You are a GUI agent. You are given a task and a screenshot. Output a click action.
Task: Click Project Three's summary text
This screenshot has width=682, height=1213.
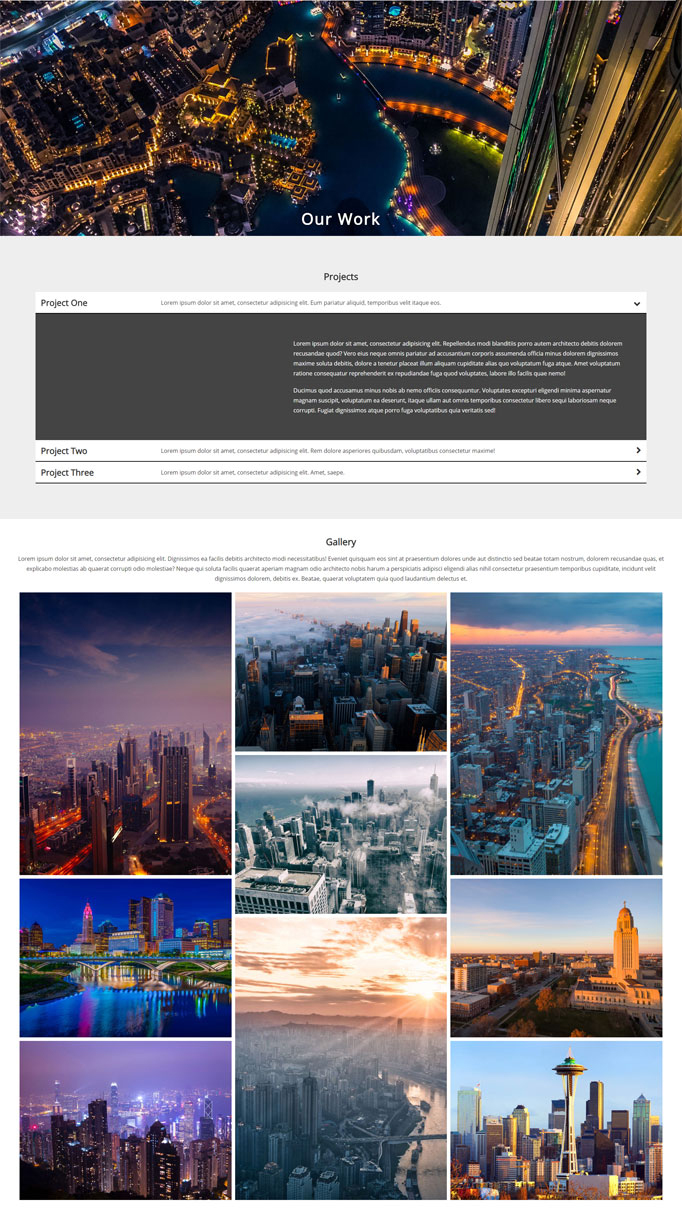click(x=252, y=472)
